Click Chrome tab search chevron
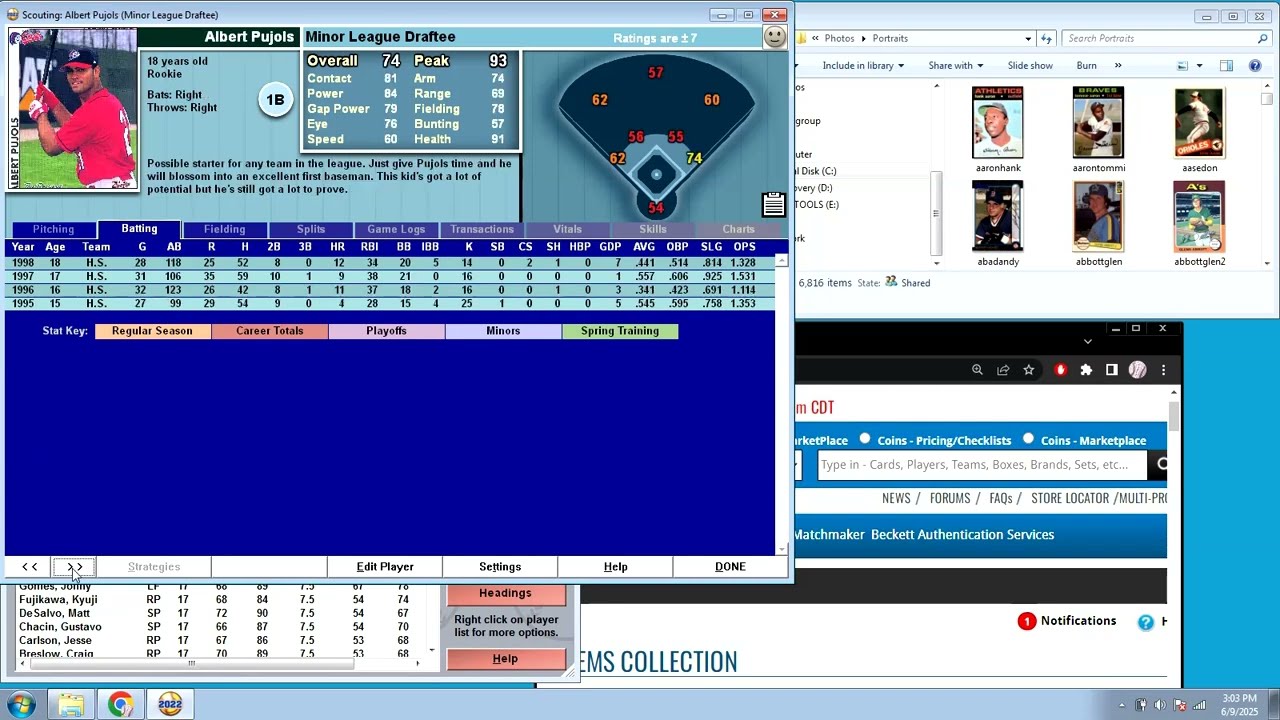 pos(1088,341)
